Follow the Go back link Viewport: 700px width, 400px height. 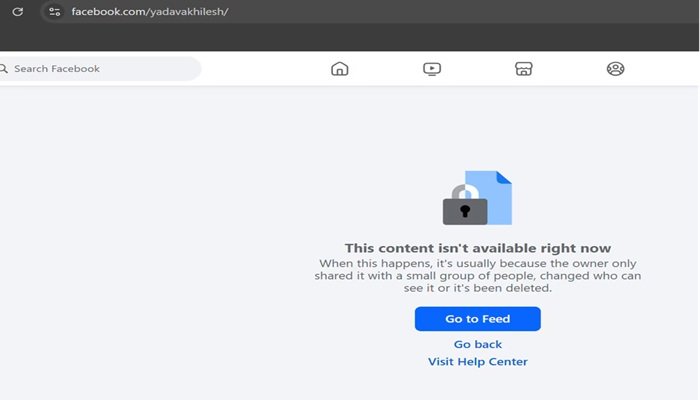[478, 344]
